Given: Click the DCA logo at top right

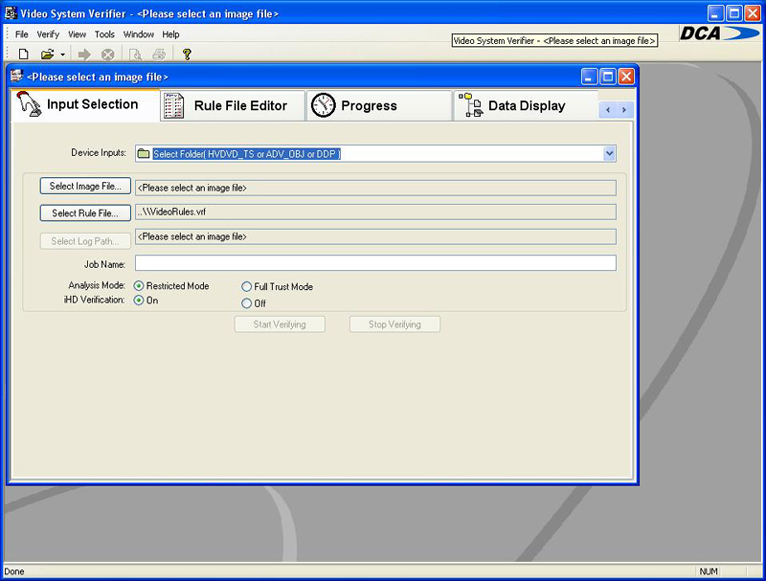Looking at the screenshot, I should click(x=720, y=33).
